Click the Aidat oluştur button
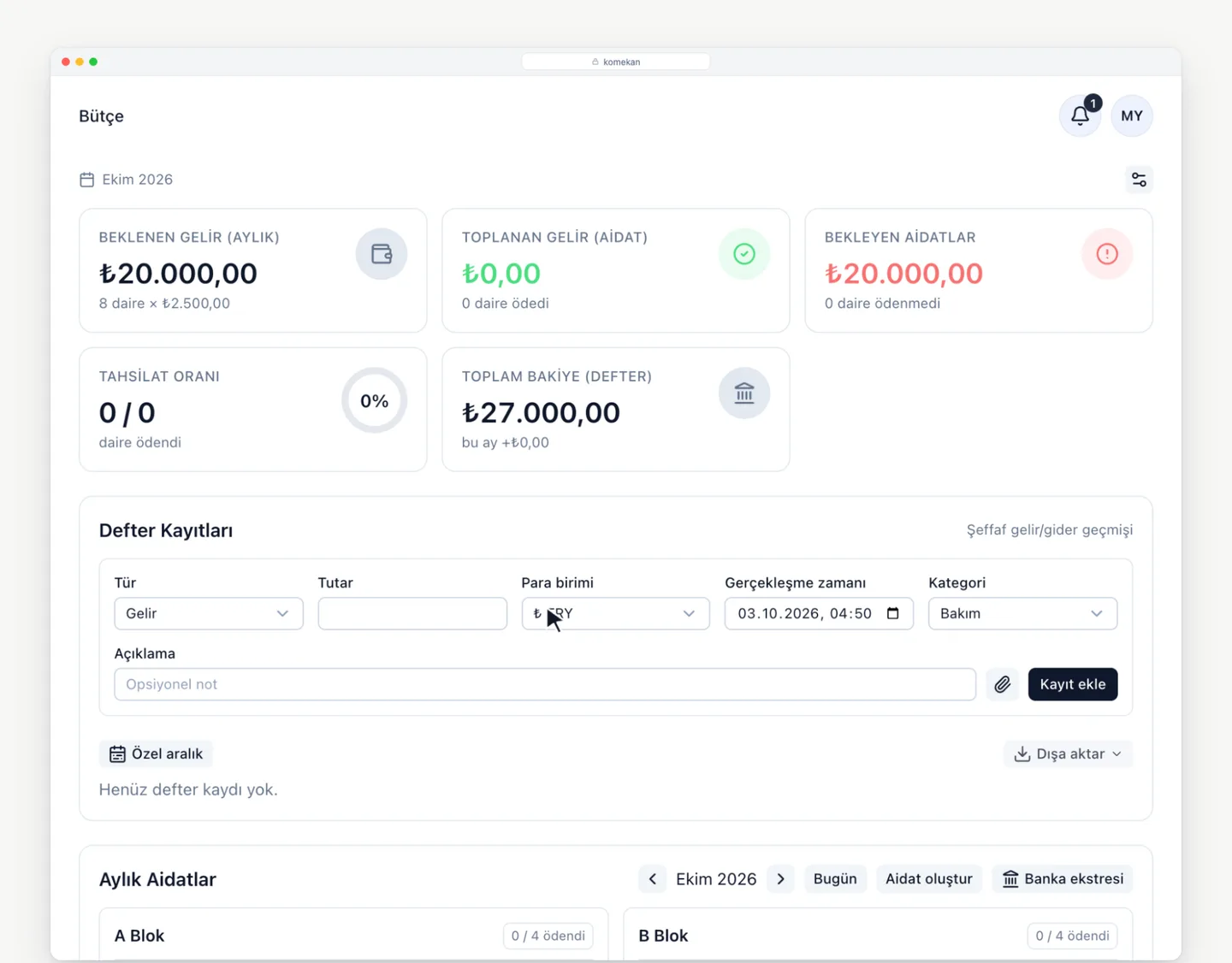 [x=929, y=879]
